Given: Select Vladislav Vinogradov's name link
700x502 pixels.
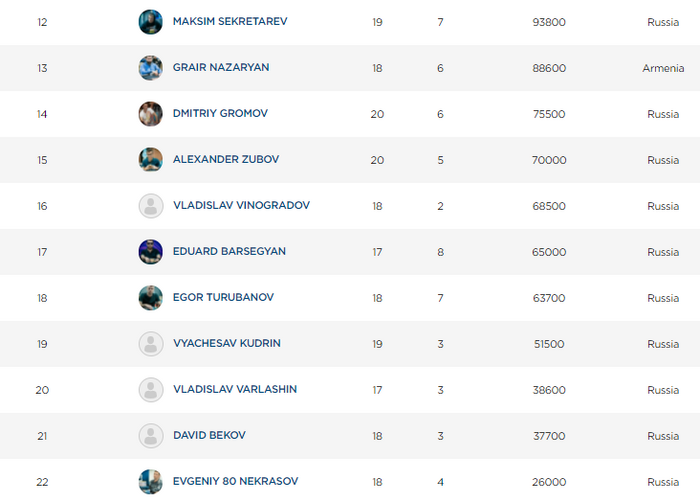Looking at the screenshot, I should pyautogui.click(x=240, y=205).
